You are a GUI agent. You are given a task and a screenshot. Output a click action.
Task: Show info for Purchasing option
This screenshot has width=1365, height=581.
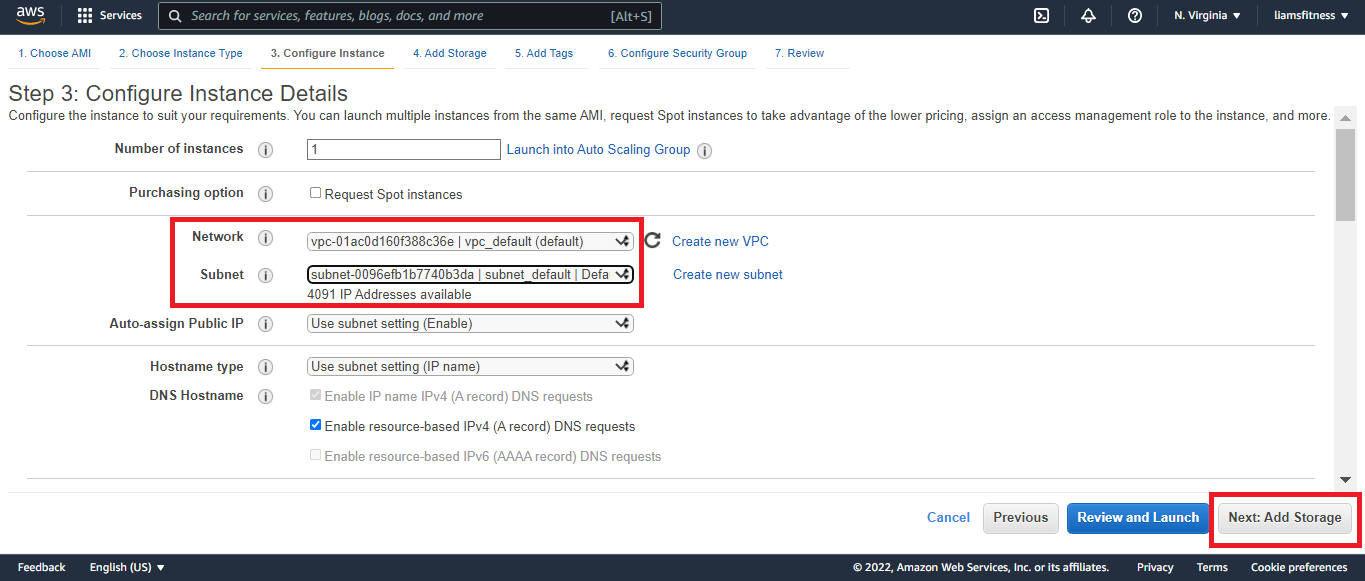(x=265, y=194)
